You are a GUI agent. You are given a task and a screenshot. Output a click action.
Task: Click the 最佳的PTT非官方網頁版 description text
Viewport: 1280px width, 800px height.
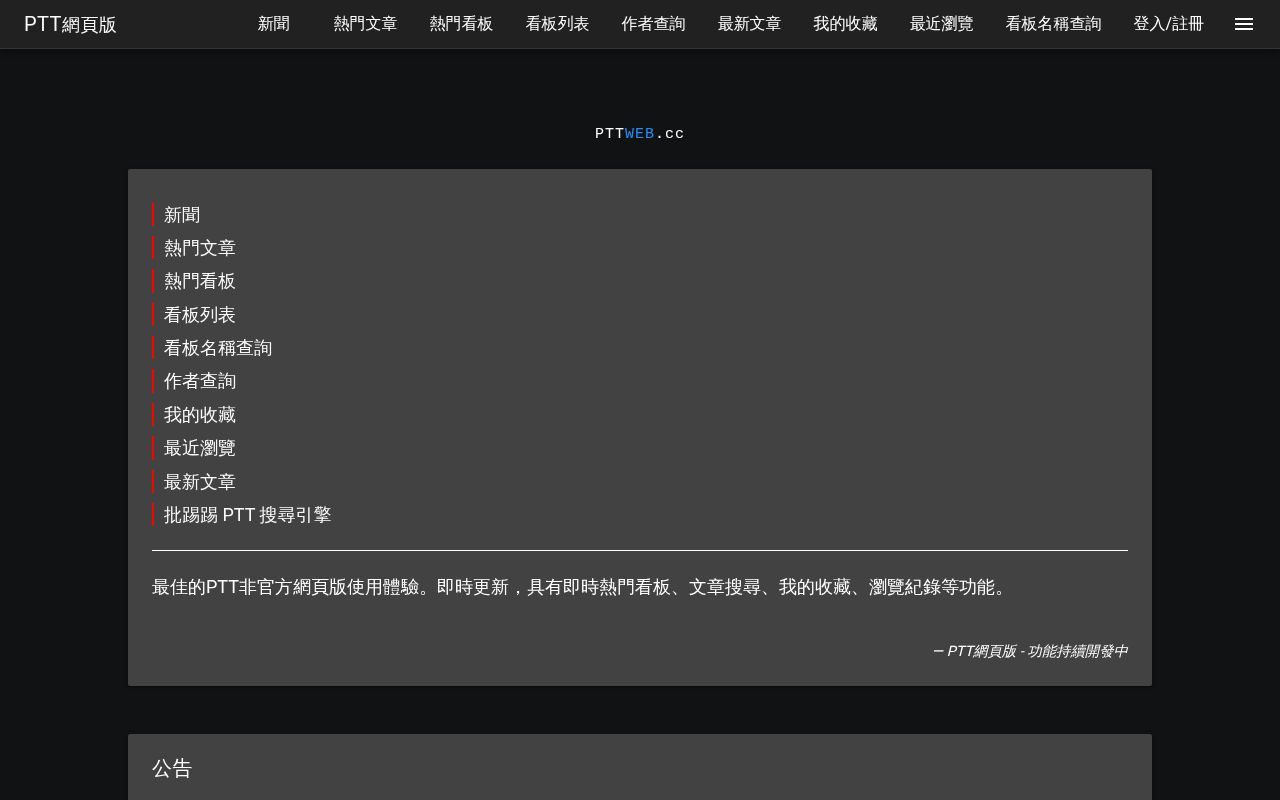tap(582, 587)
